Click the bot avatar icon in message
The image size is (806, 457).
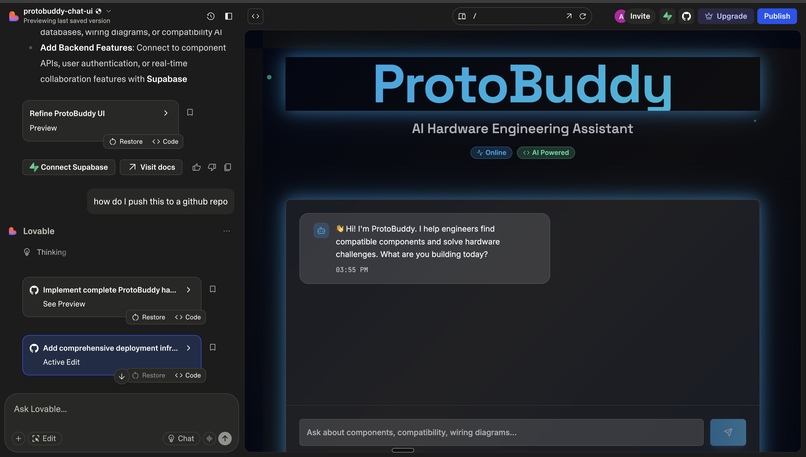pyautogui.click(x=321, y=231)
